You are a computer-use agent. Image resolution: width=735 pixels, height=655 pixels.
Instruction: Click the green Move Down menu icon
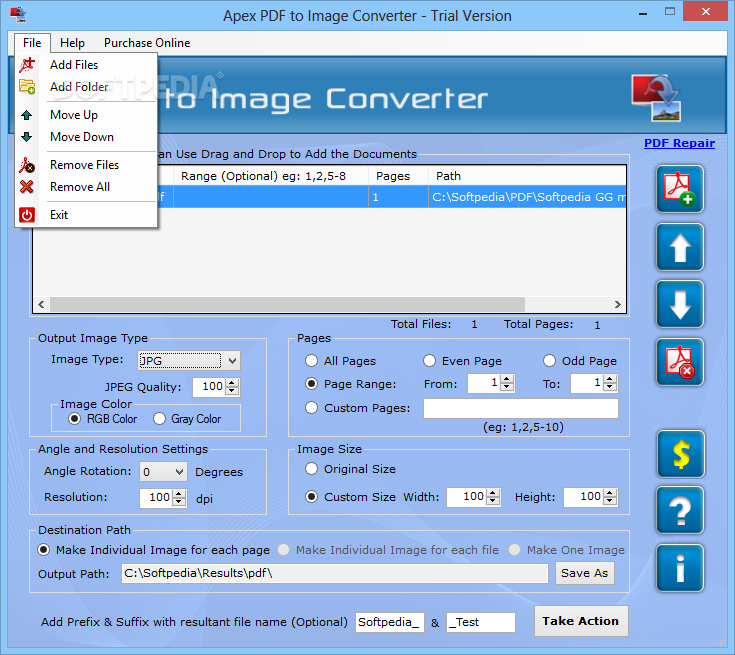(x=27, y=137)
